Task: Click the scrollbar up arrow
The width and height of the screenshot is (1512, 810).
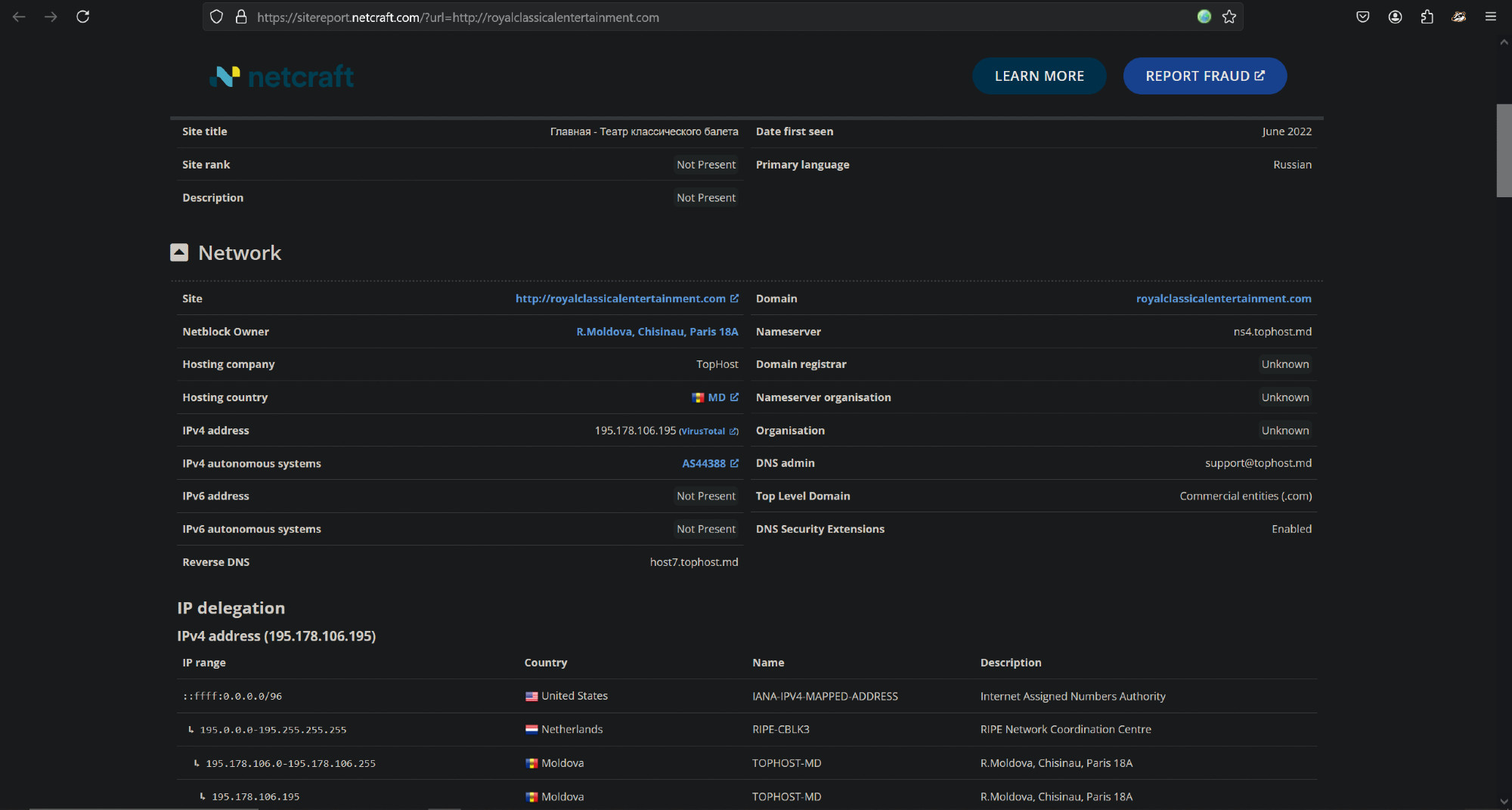Action: (x=1504, y=43)
